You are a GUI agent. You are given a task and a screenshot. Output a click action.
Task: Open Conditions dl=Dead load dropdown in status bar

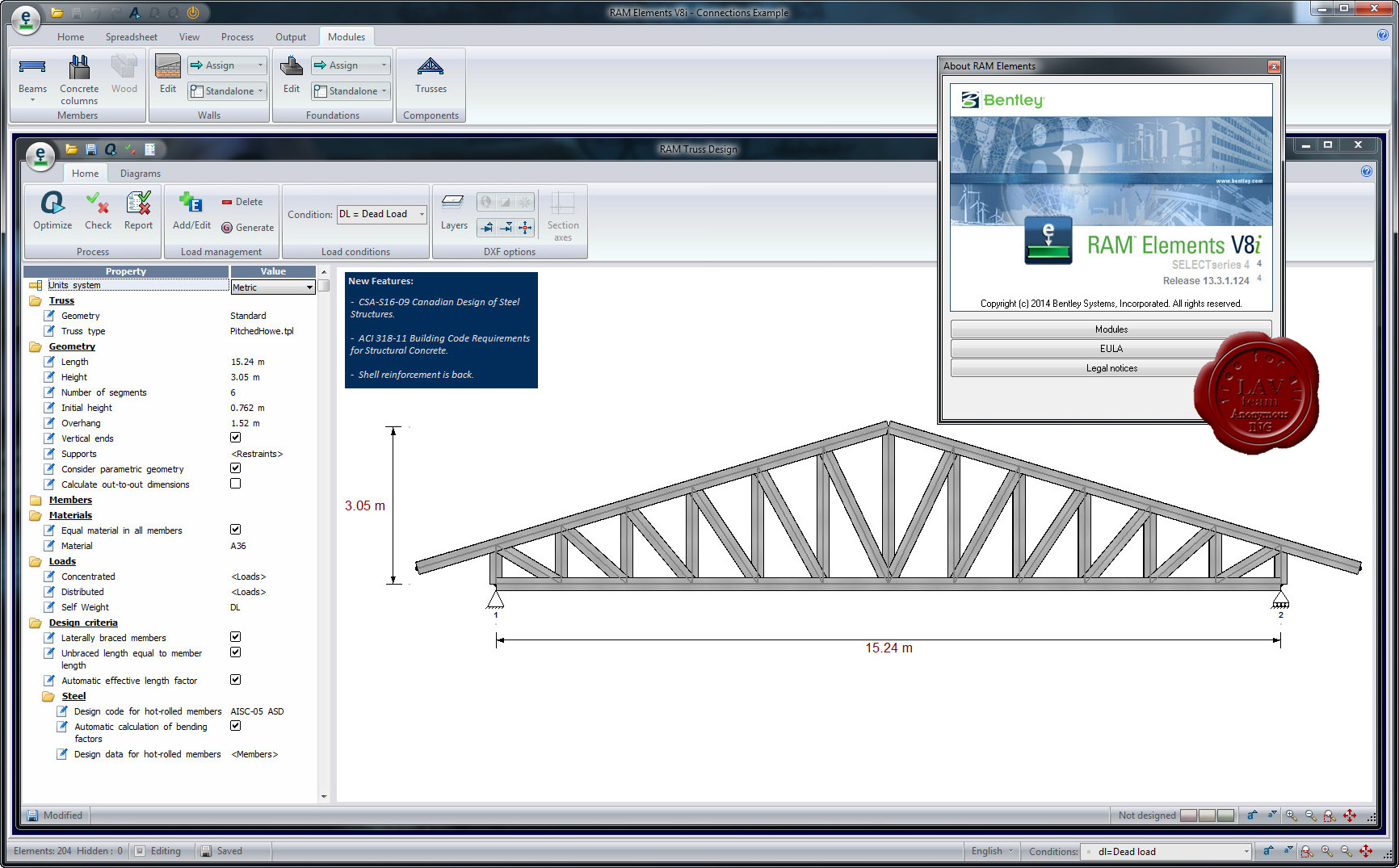(1166, 852)
